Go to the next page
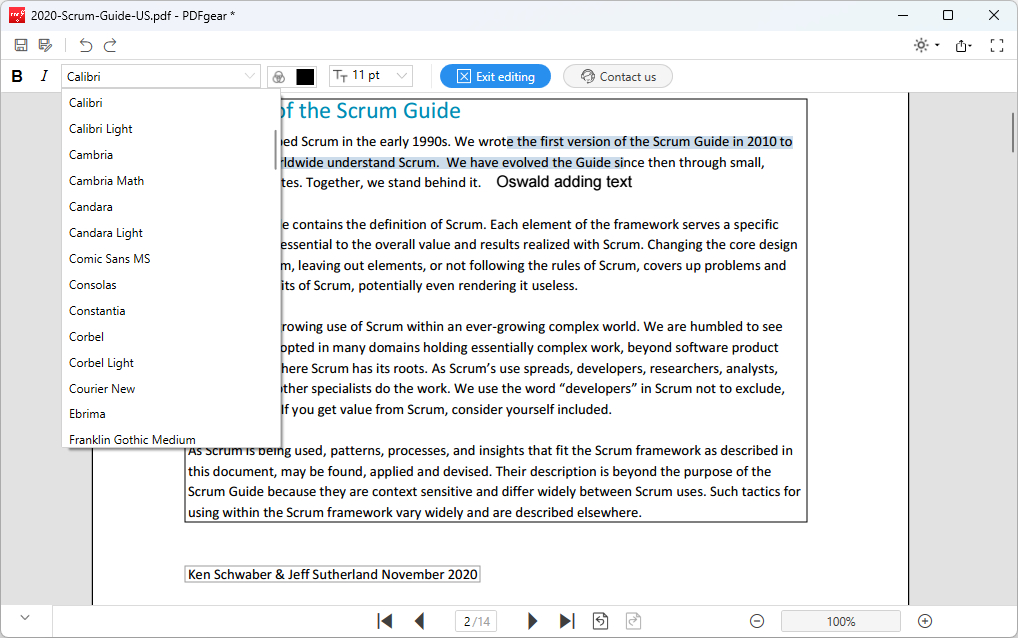Screen dimensions: 1018x638 [533, 621]
